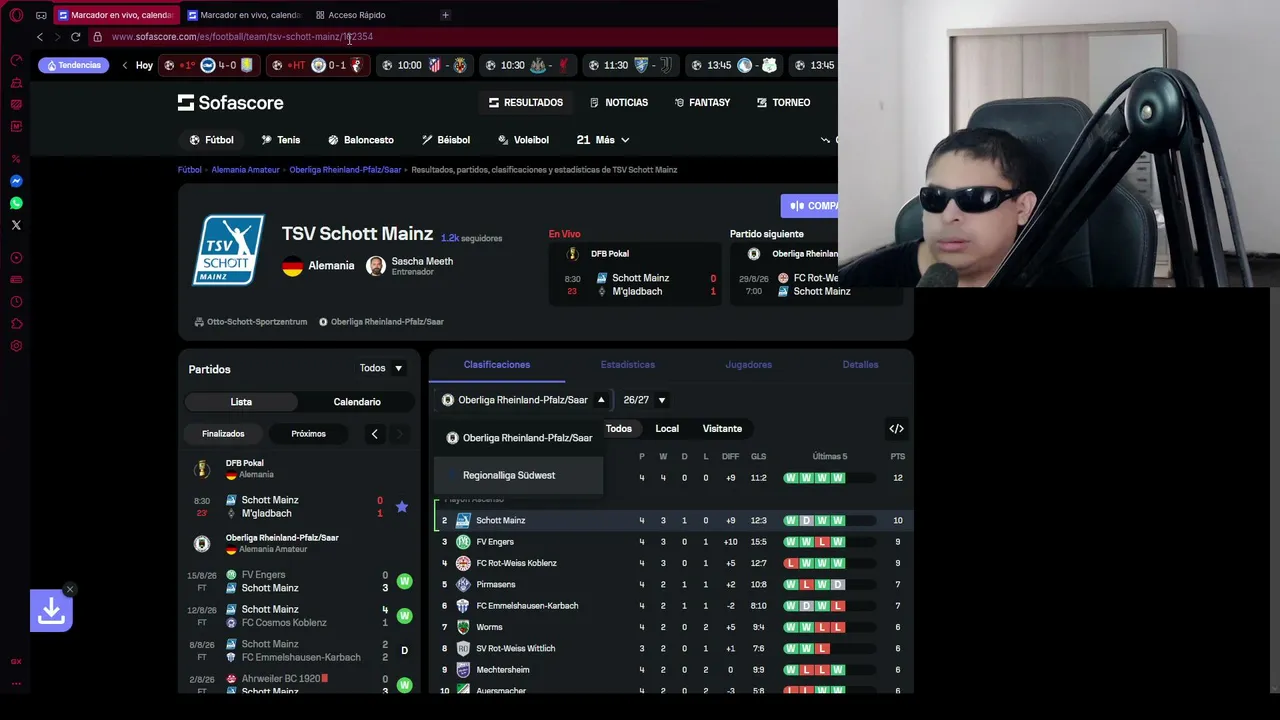
Task: Open browser history clock icon in sidebar
Action: [x=16, y=302]
